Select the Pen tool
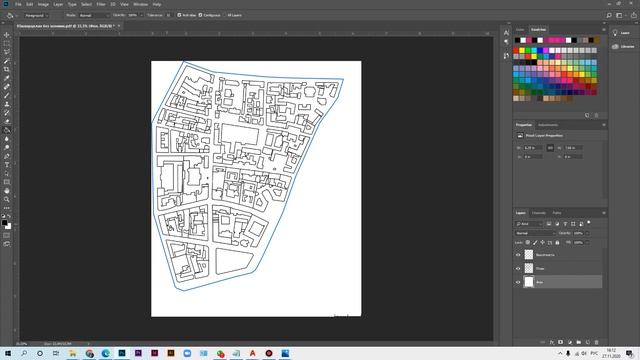The width and height of the screenshot is (640, 360). tap(7, 156)
